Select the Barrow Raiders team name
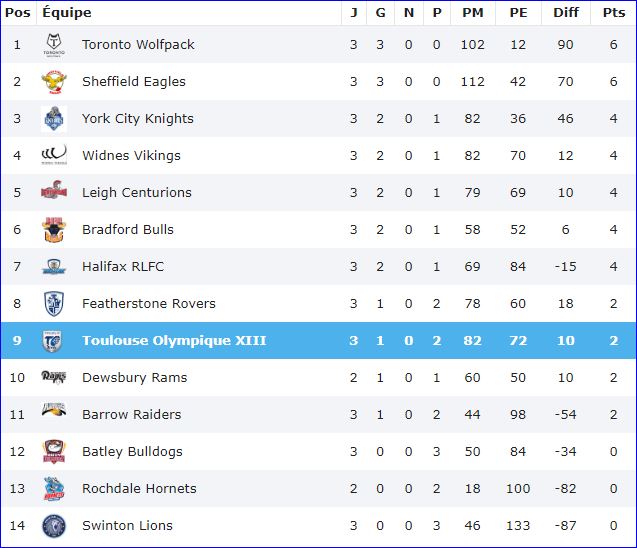Viewport: 637px width, 548px height. pyautogui.click(x=131, y=415)
